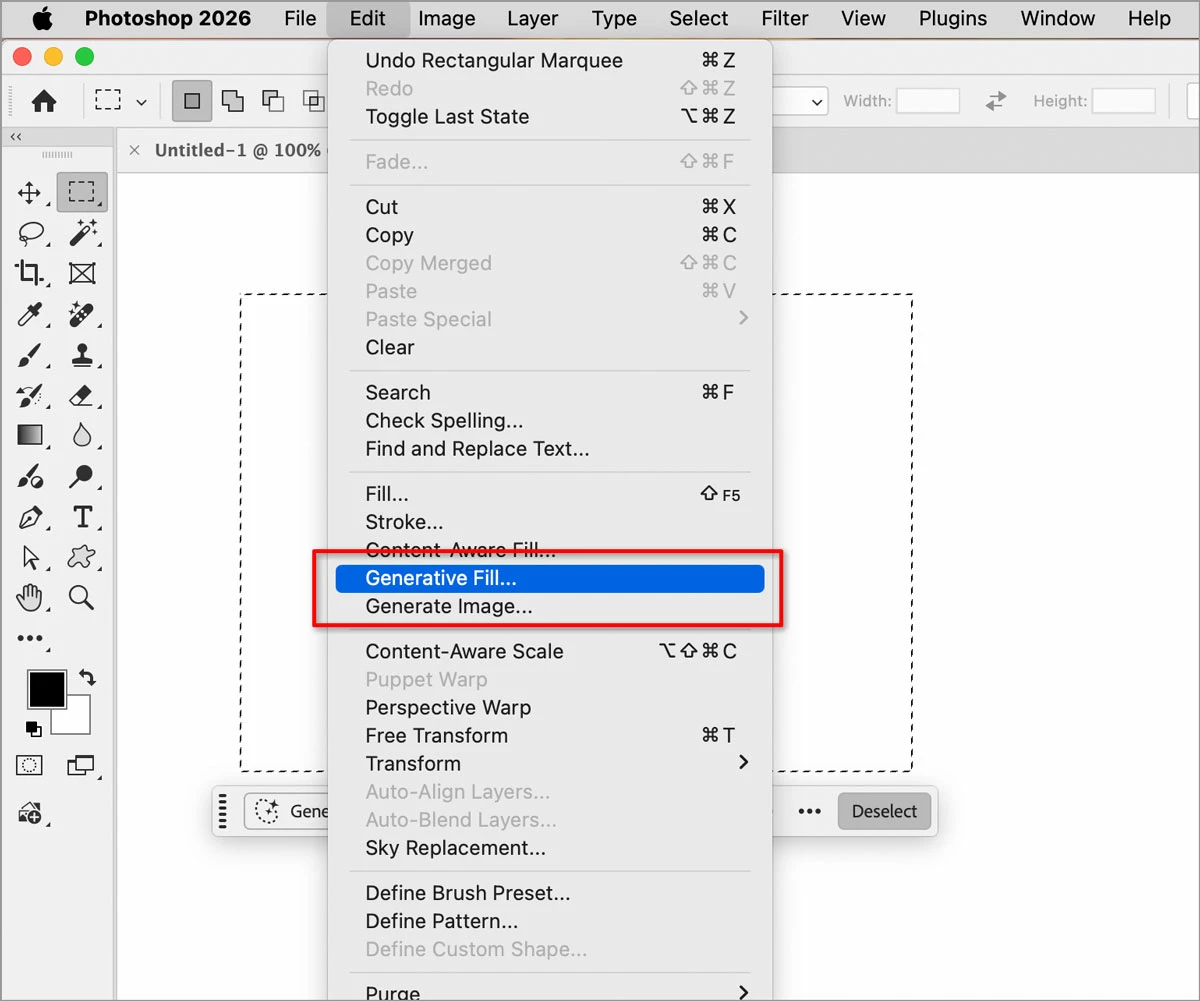Click the Height input field

pos(1124,101)
